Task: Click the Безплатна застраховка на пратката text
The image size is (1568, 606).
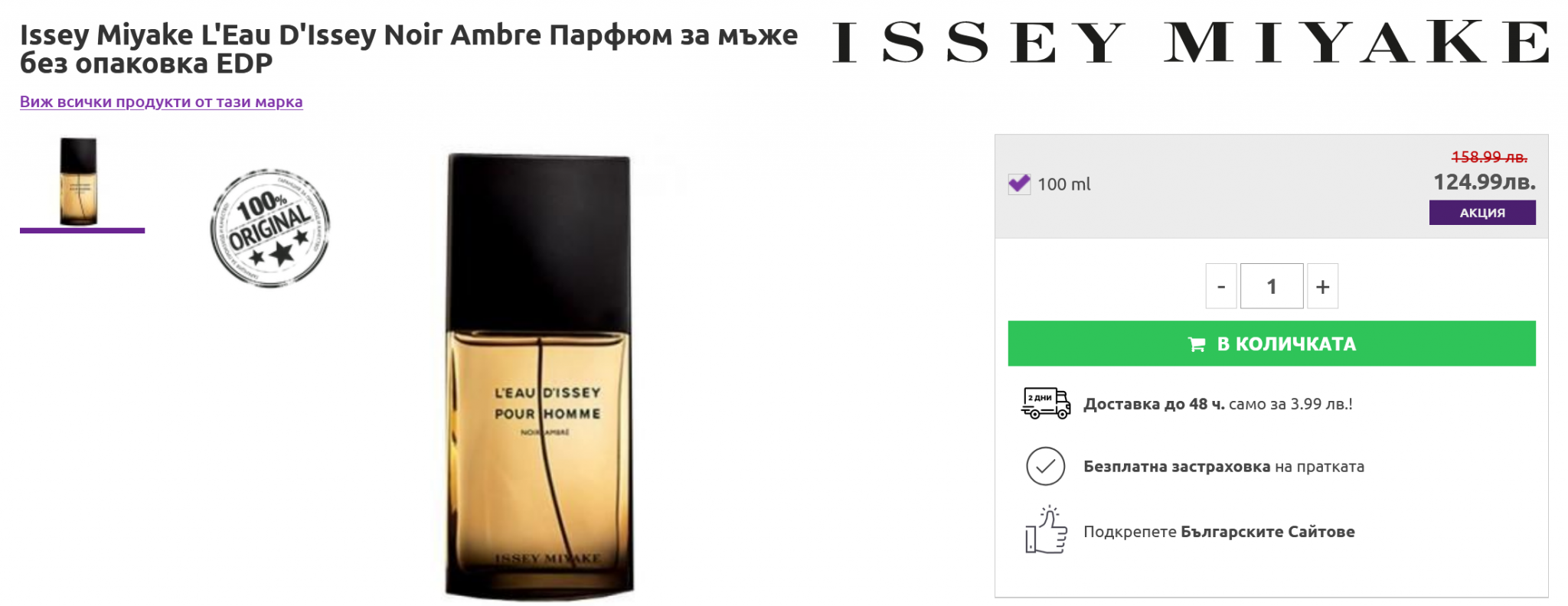Action: pos(1223,467)
